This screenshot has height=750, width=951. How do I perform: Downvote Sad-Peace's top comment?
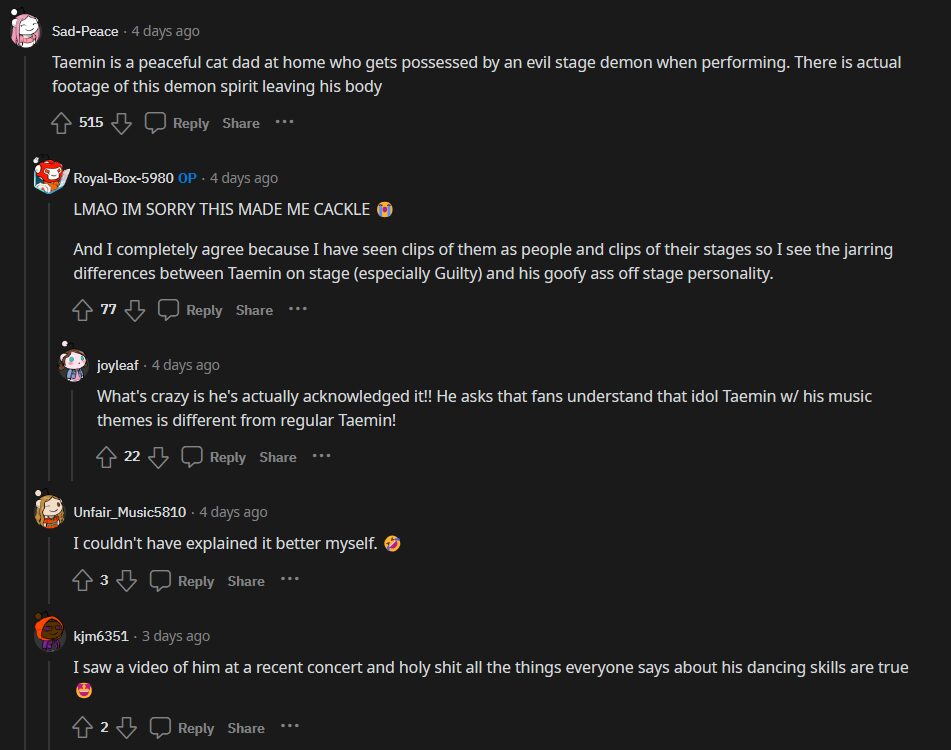[121, 123]
